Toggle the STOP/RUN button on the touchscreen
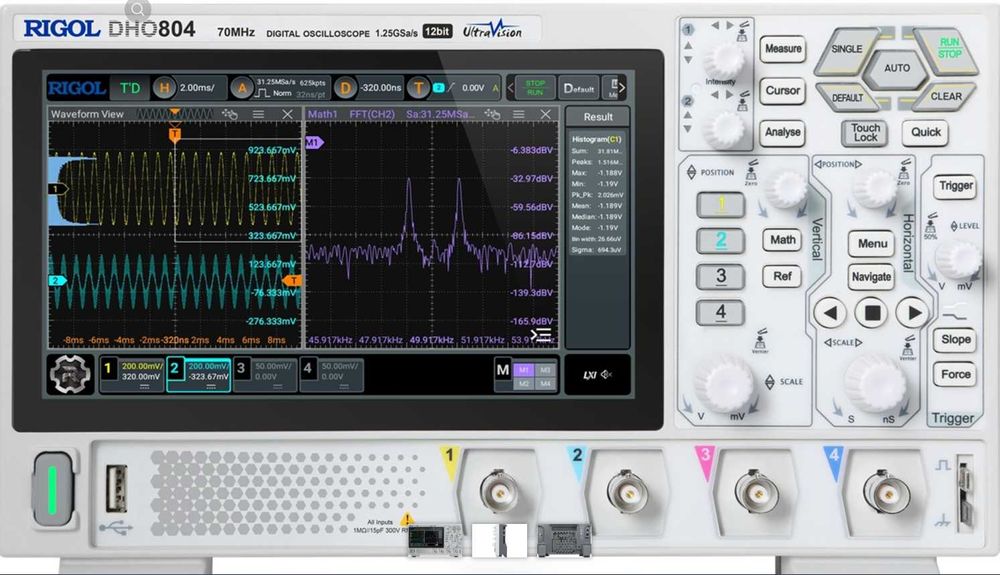The image size is (1000, 575). [x=535, y=88]
